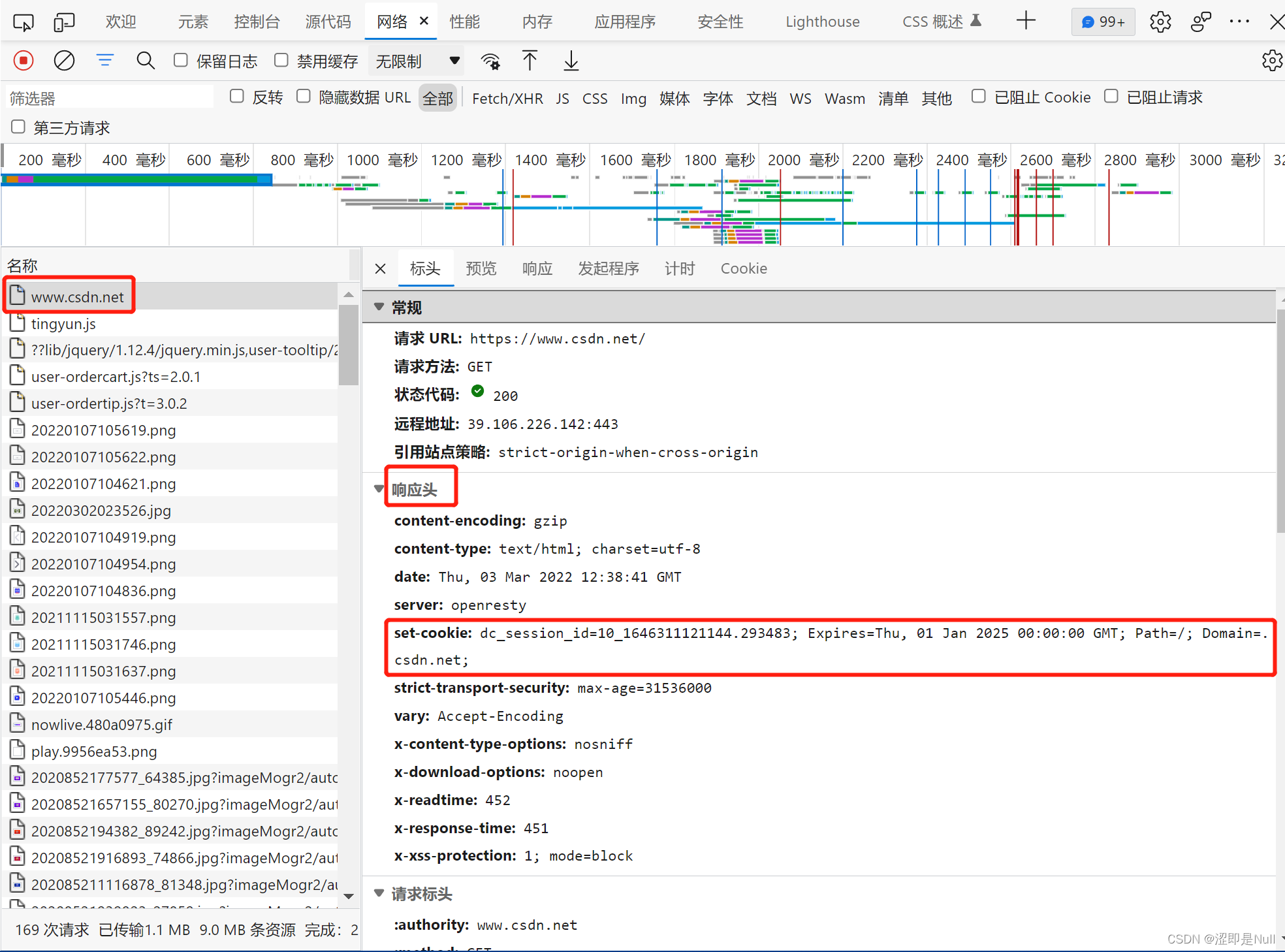Click the clear network log icon
Screen dimensions: 1285x952
click(x=64, y=61)
